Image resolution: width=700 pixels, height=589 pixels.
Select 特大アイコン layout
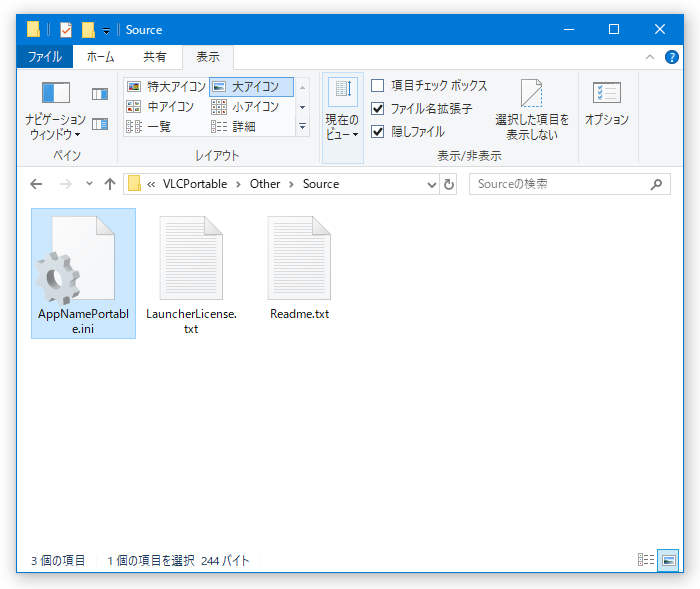tap(166, 87)
